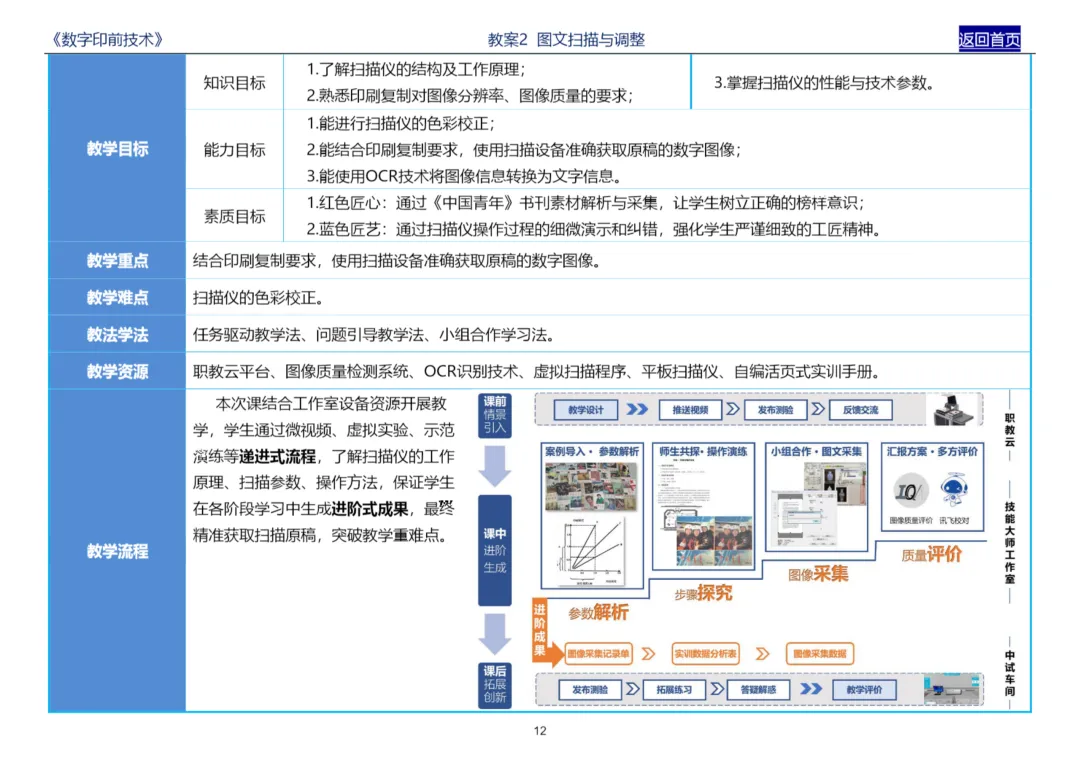This screenshot has width=1080, height=763.
Task: Click the workshop photo at bottom right
Action: (x=952, y=689)
